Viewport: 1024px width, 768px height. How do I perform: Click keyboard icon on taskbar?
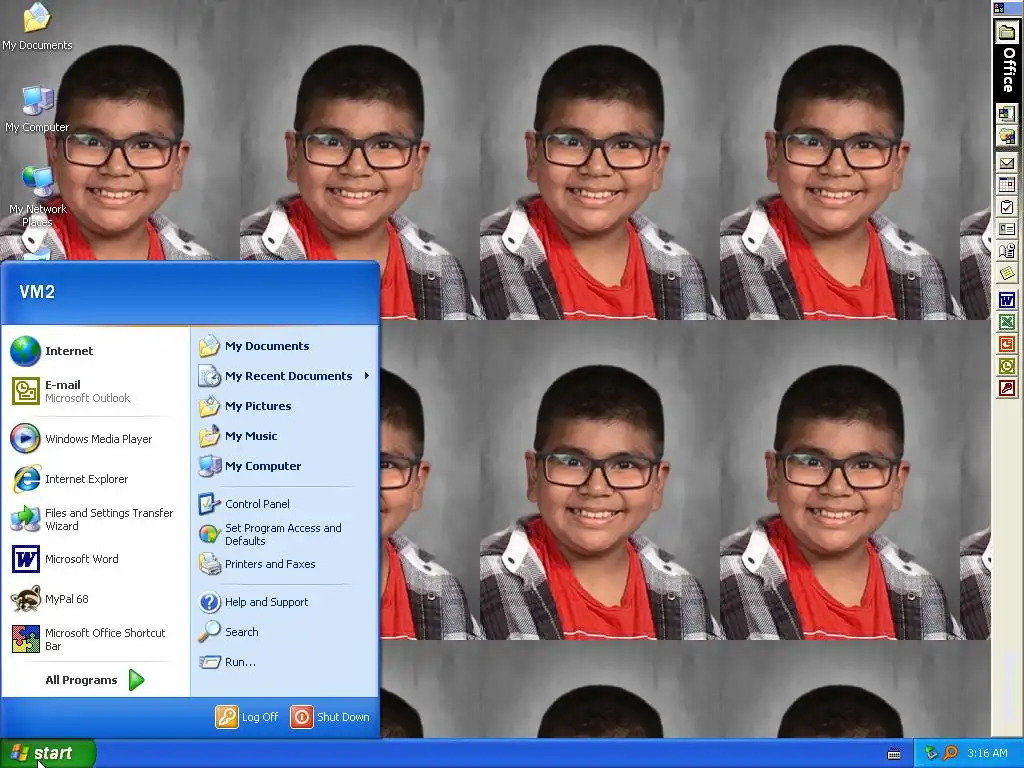[x=894, y=754]
